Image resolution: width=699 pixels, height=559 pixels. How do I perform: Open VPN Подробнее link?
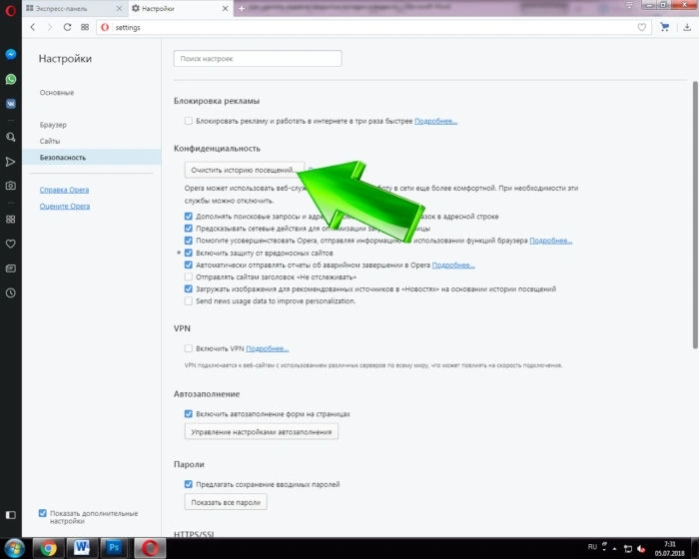pos(267,349)
